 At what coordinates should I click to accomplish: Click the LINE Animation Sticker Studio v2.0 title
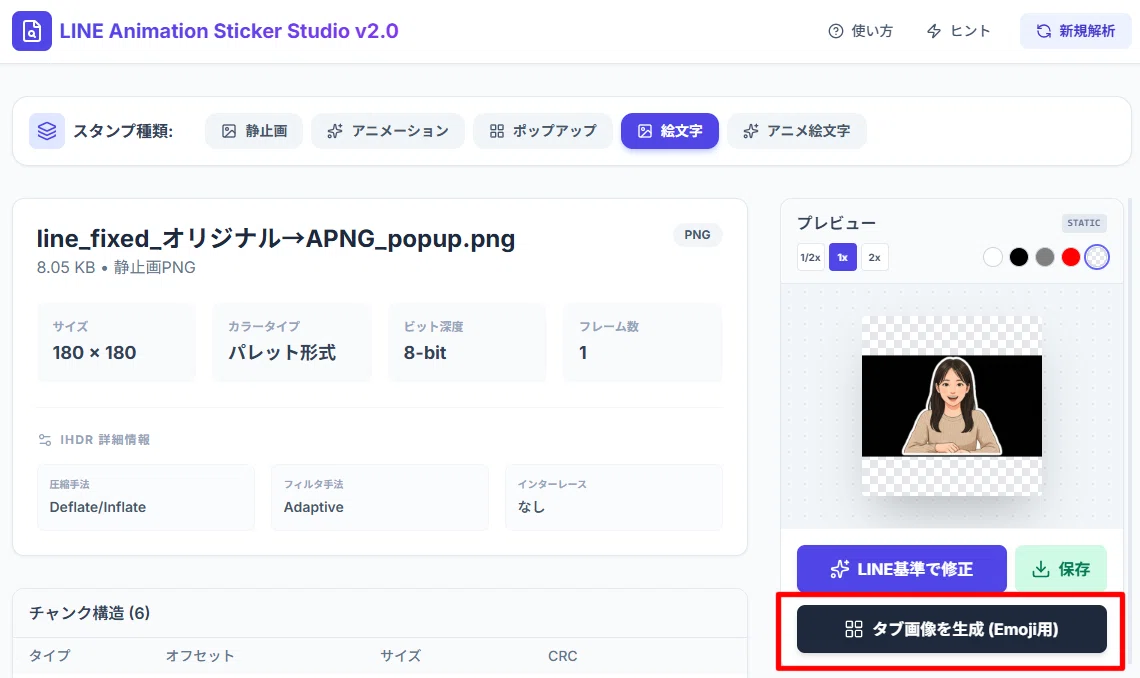[x=229, y=31]
